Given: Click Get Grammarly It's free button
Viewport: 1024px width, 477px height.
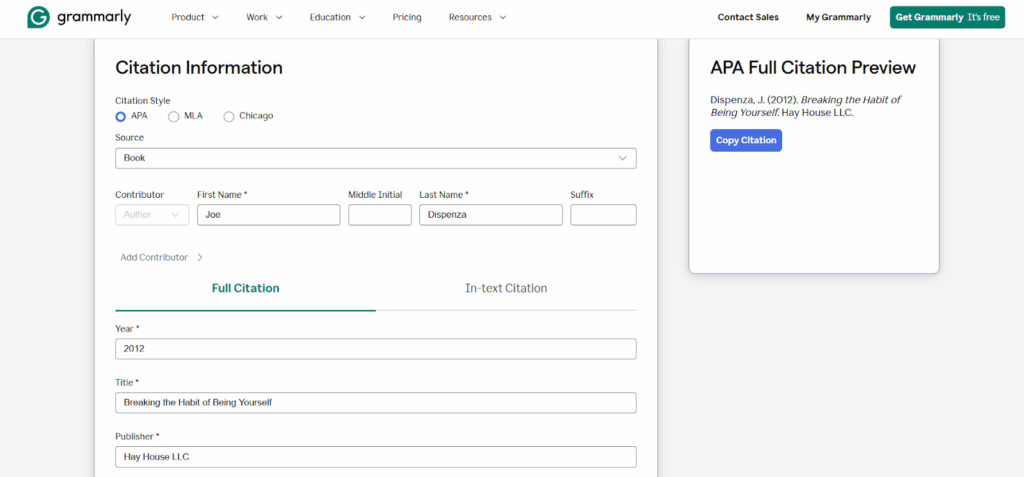Looking at the screenshot, I should coord(947,18).
